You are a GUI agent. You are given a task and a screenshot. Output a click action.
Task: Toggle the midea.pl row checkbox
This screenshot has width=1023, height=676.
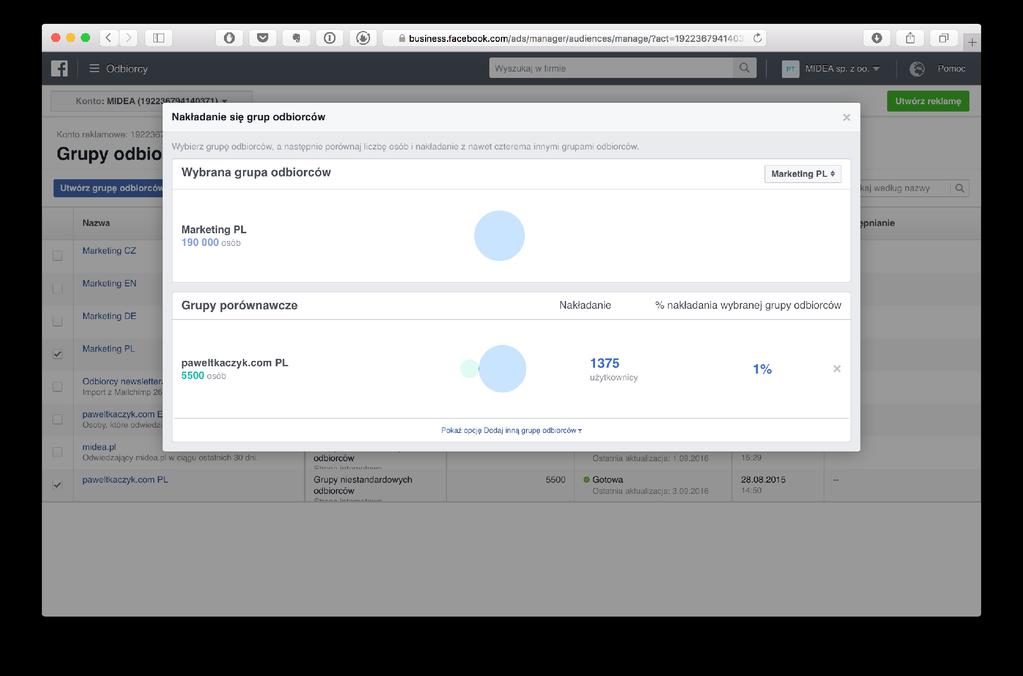point(57,452)
